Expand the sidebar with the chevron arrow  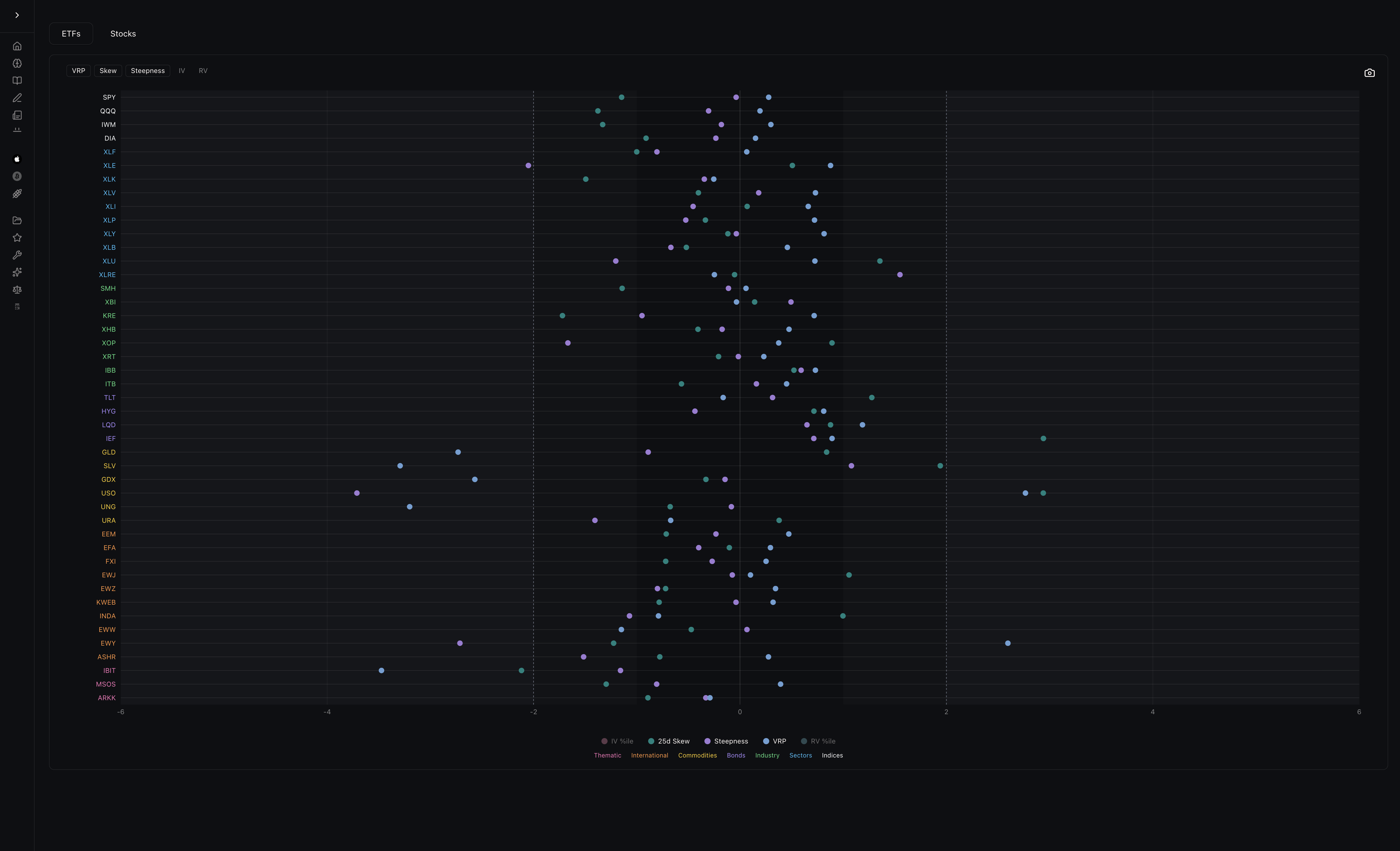click(17, 15)
